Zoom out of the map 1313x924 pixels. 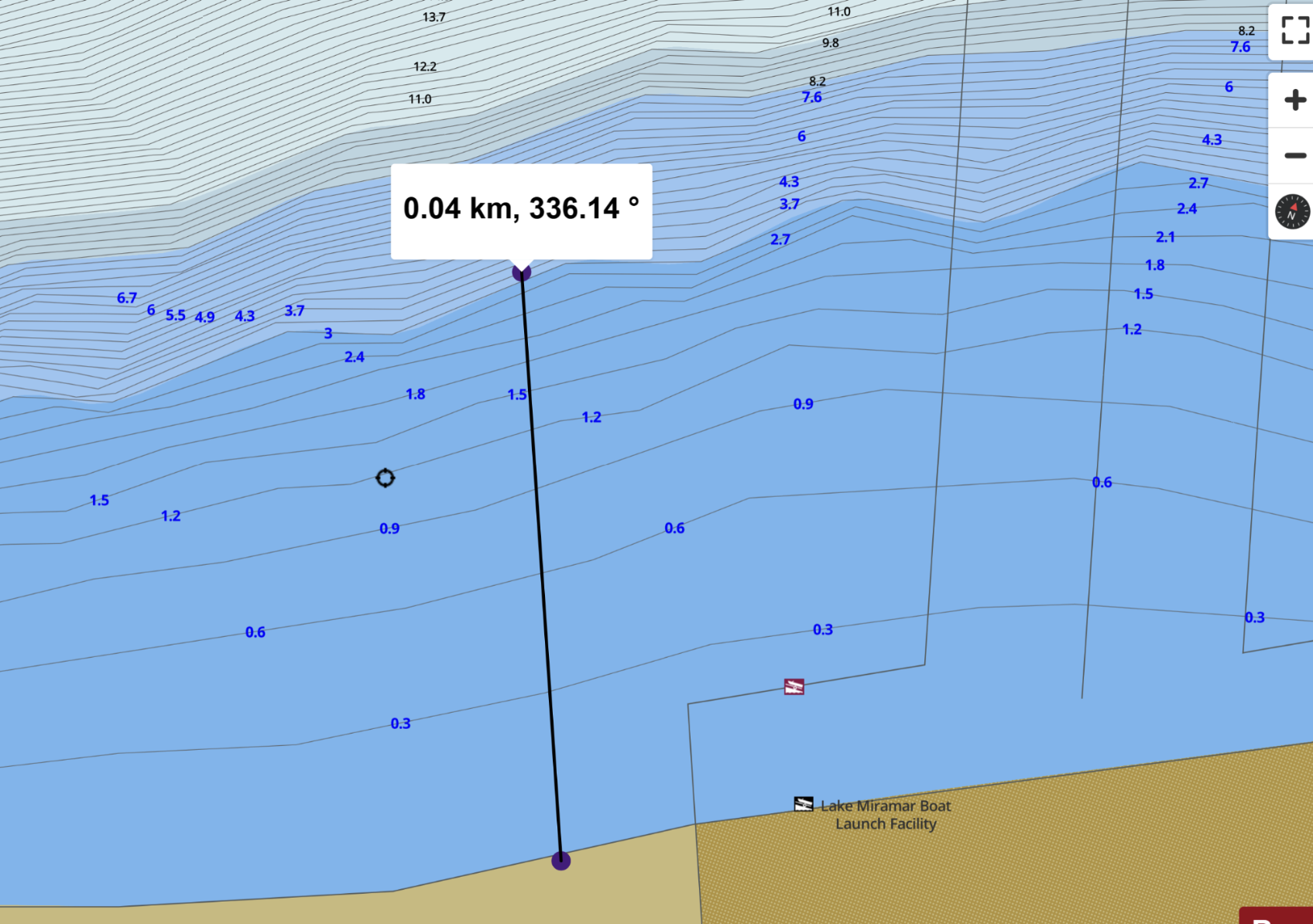(1294, 156)
